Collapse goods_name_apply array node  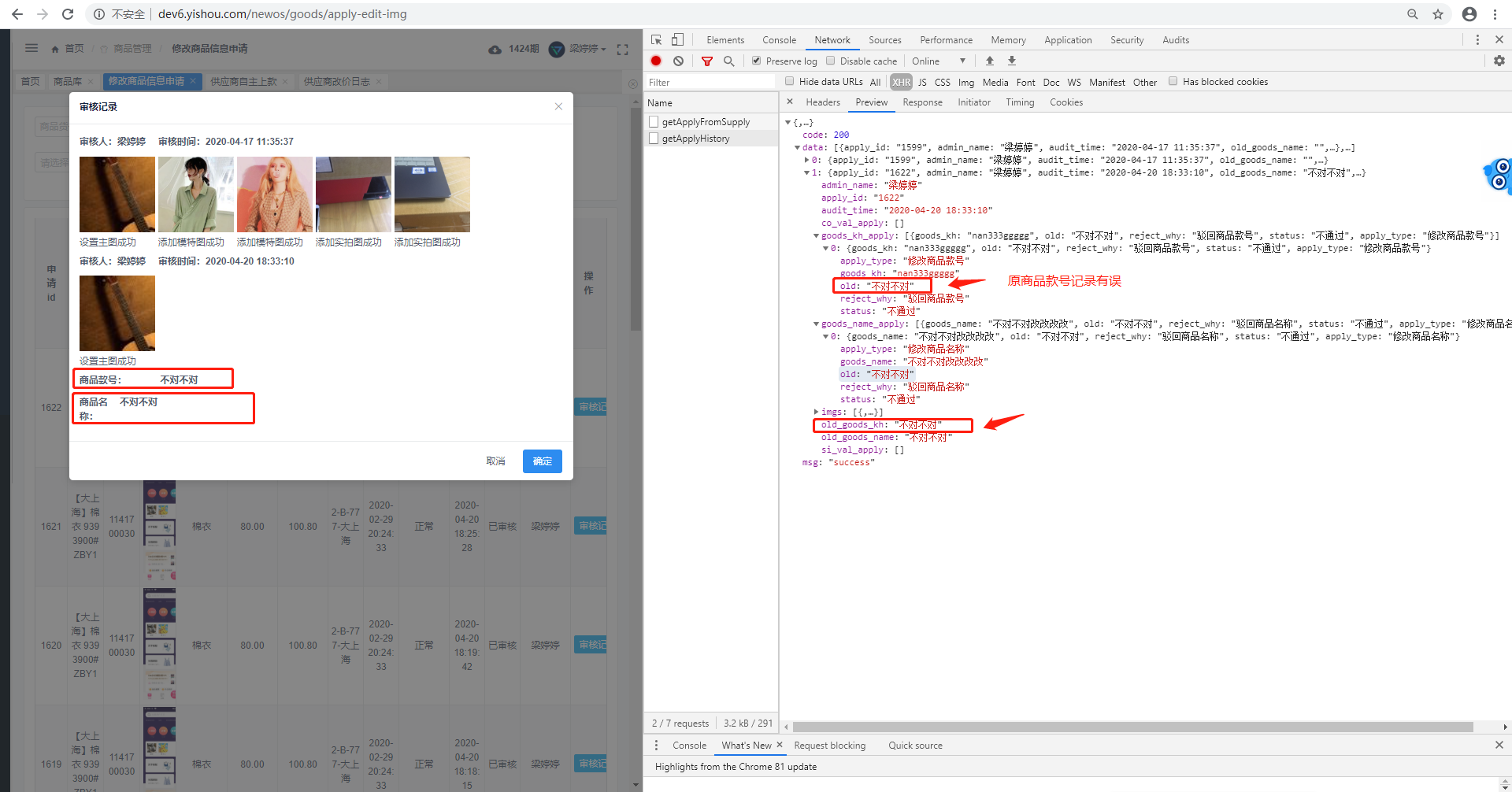click(x=816, y=324)
